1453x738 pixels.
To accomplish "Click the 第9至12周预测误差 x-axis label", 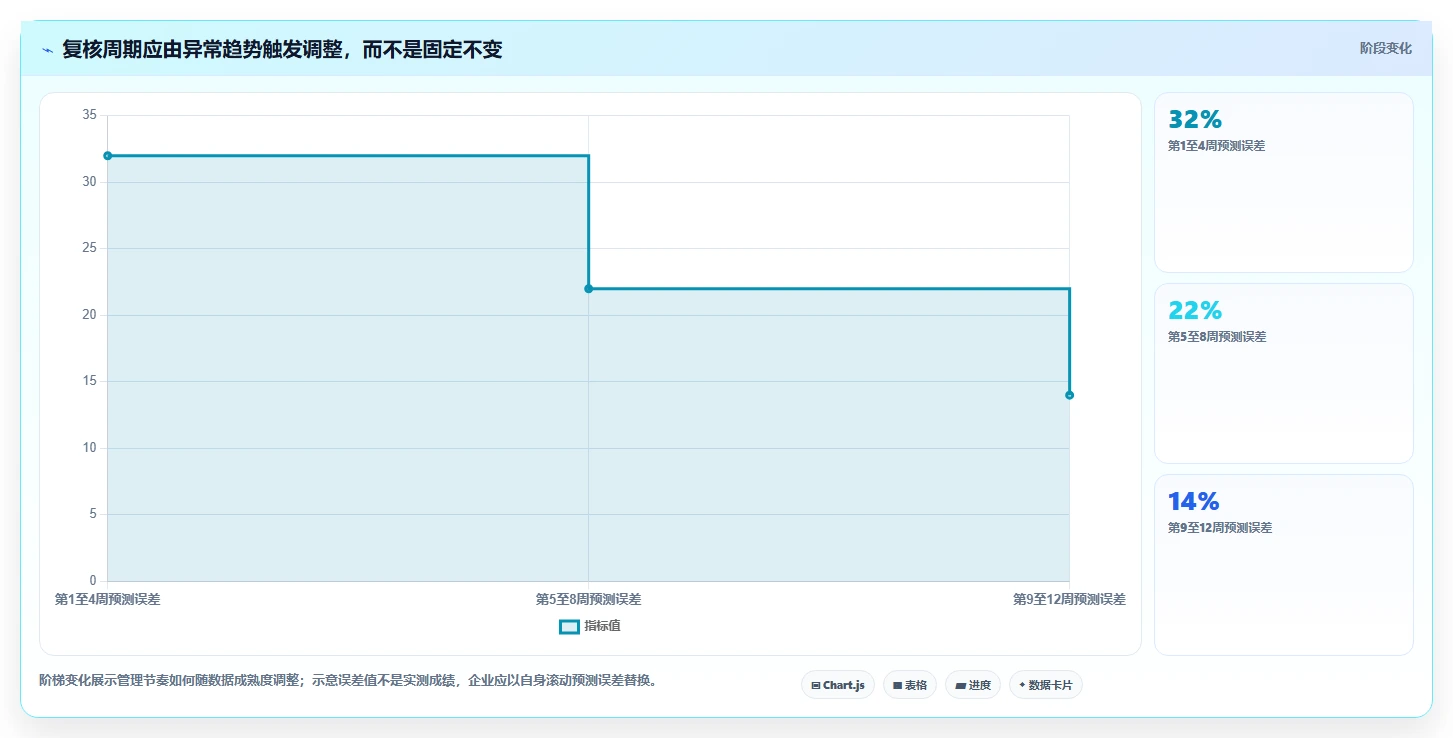I will click(1069, 600).
